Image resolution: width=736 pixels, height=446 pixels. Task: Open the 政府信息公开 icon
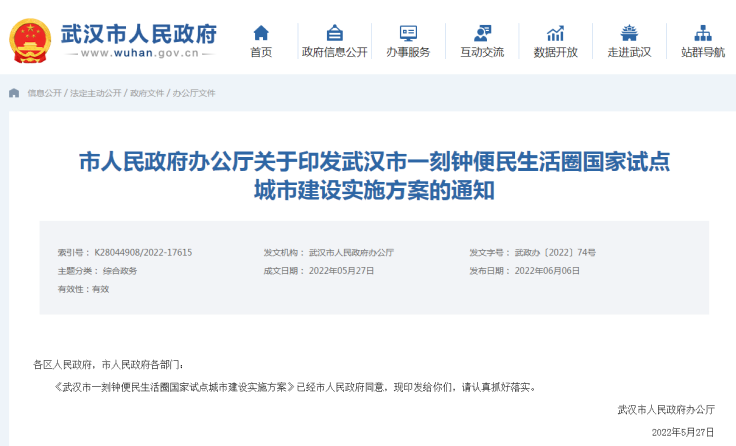pos(335,32)
